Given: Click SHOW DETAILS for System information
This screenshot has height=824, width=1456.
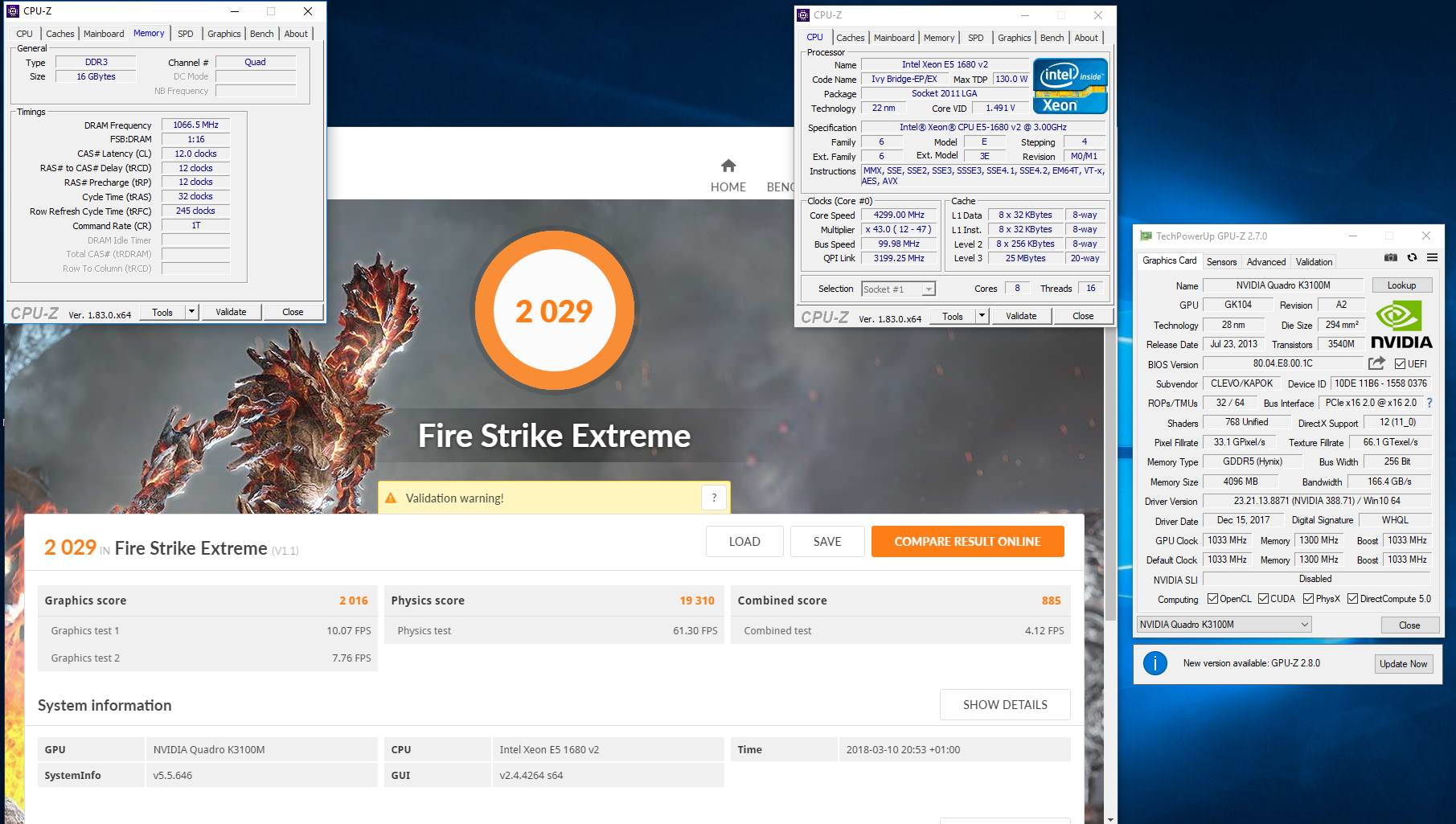Looking at the screenshot, I should [x=1005, y=705].
